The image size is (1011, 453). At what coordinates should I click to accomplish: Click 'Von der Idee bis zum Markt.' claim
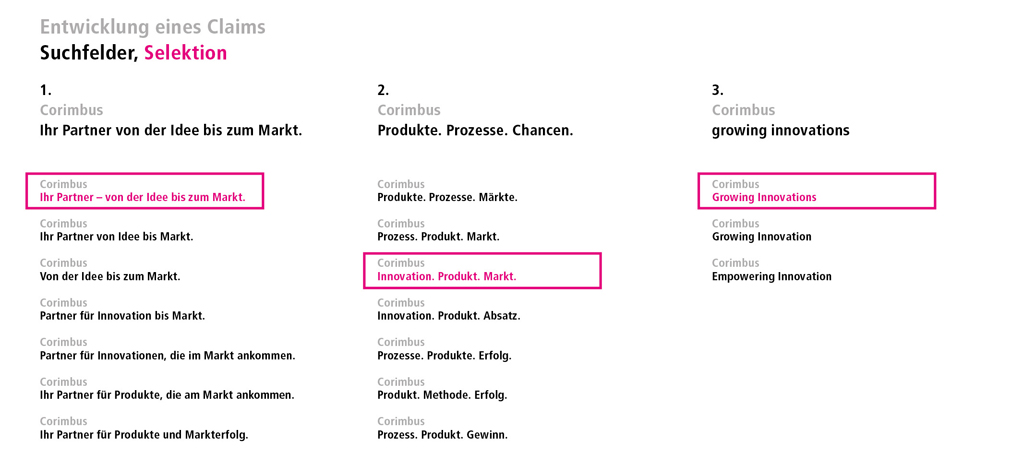point(110,276)
